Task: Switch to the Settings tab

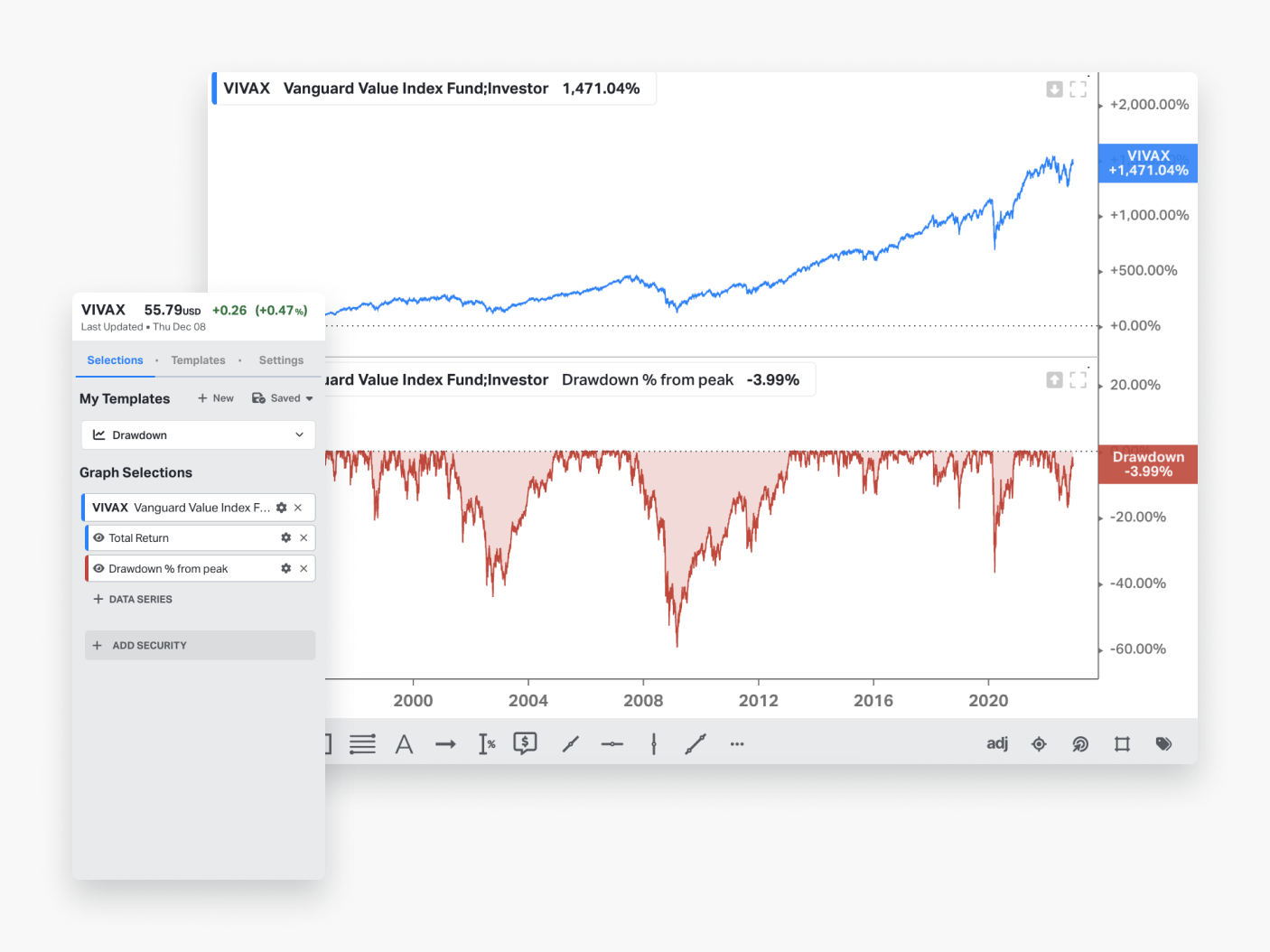Action: (x=281, y=360)
